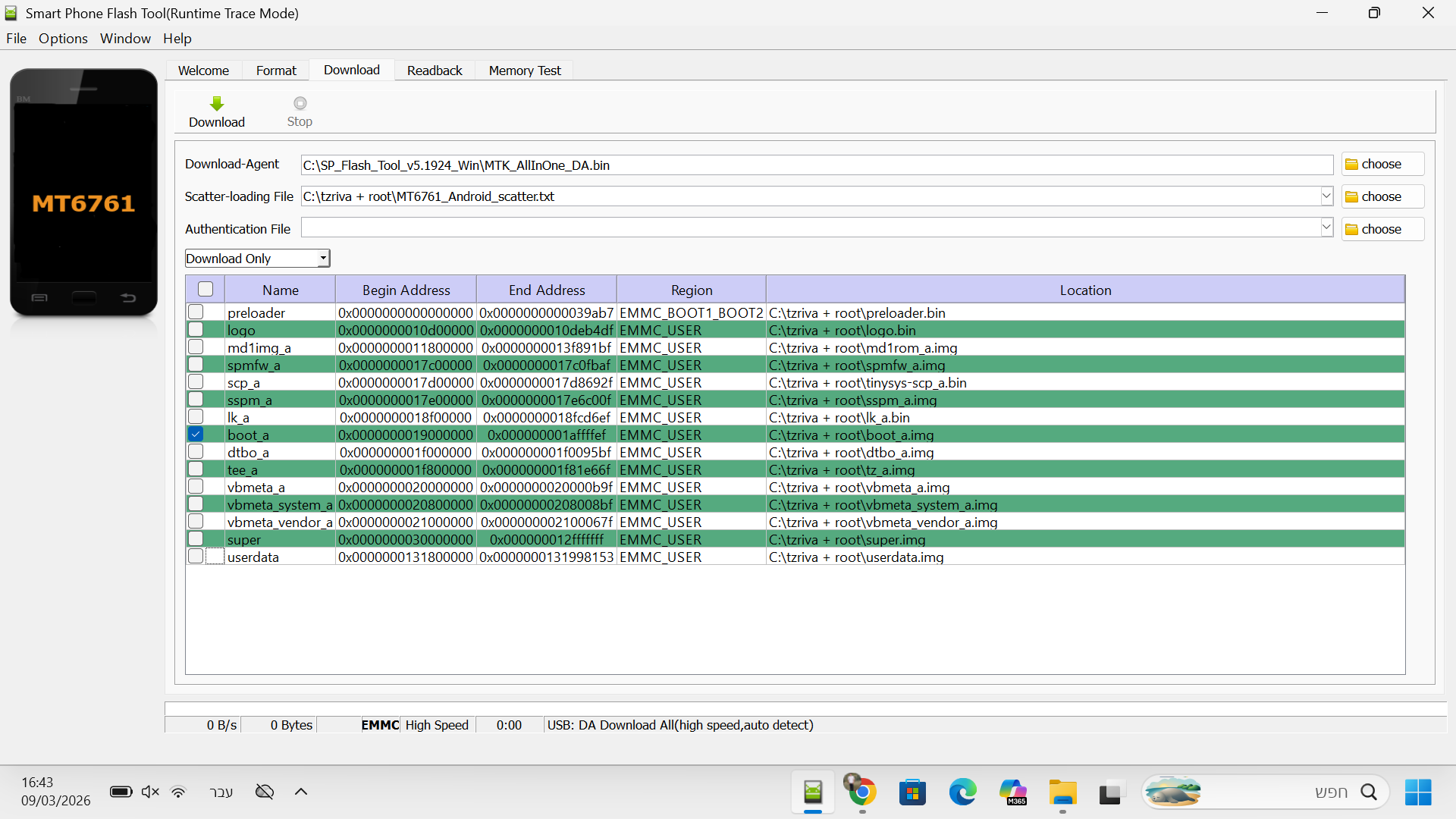This screenshot has height=819, width=1456.
Task: Click the Authentication File choose folder button
Action: point(1382,230)
